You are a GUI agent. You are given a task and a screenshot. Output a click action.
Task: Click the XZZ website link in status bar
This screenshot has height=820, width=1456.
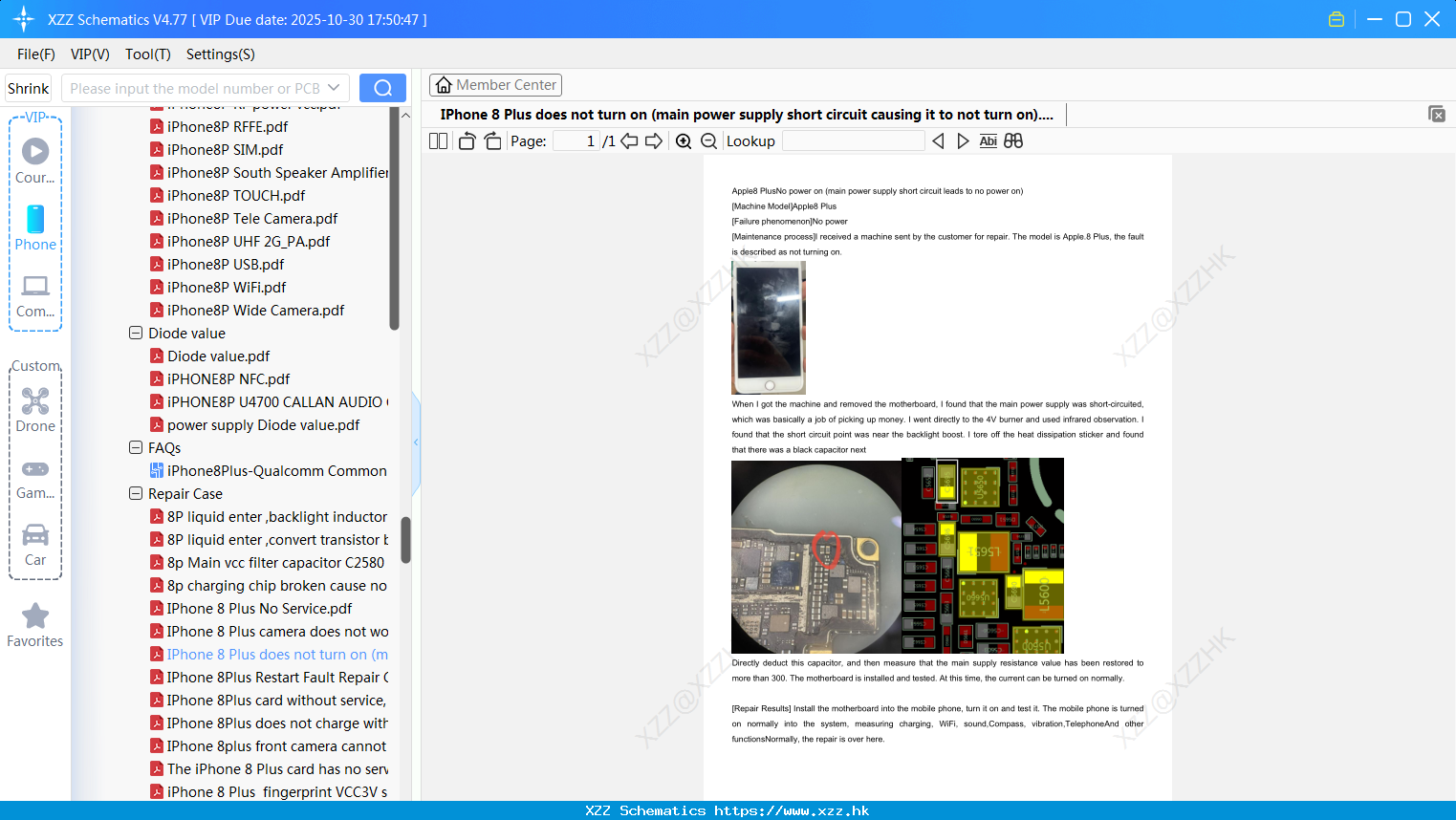click(x=792, y=810)
